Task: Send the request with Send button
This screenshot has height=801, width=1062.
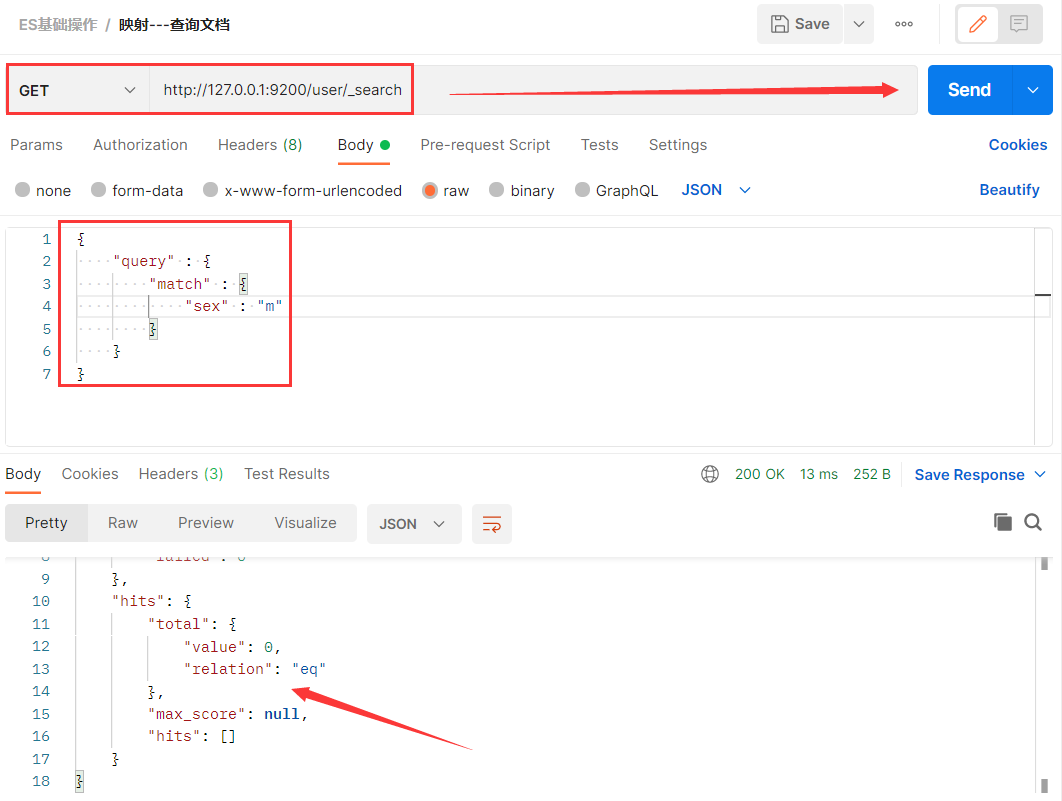Action: tap(969, 90)
